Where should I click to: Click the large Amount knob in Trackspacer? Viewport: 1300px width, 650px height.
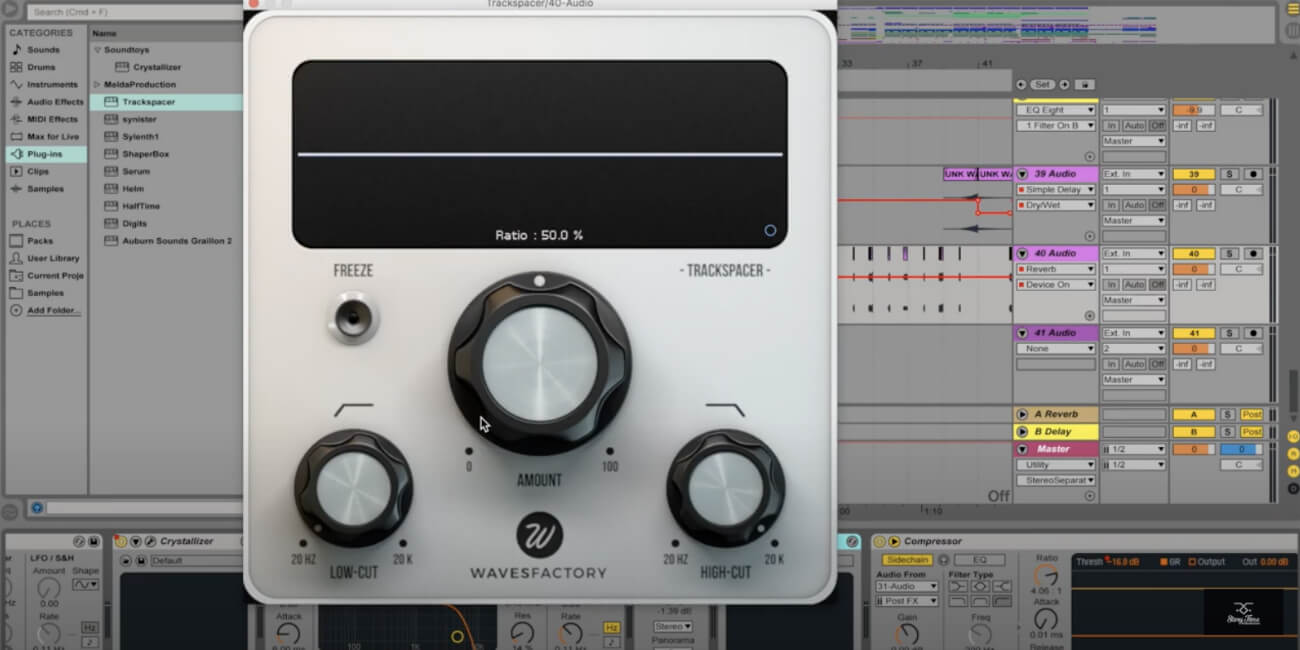coord(539,364)
